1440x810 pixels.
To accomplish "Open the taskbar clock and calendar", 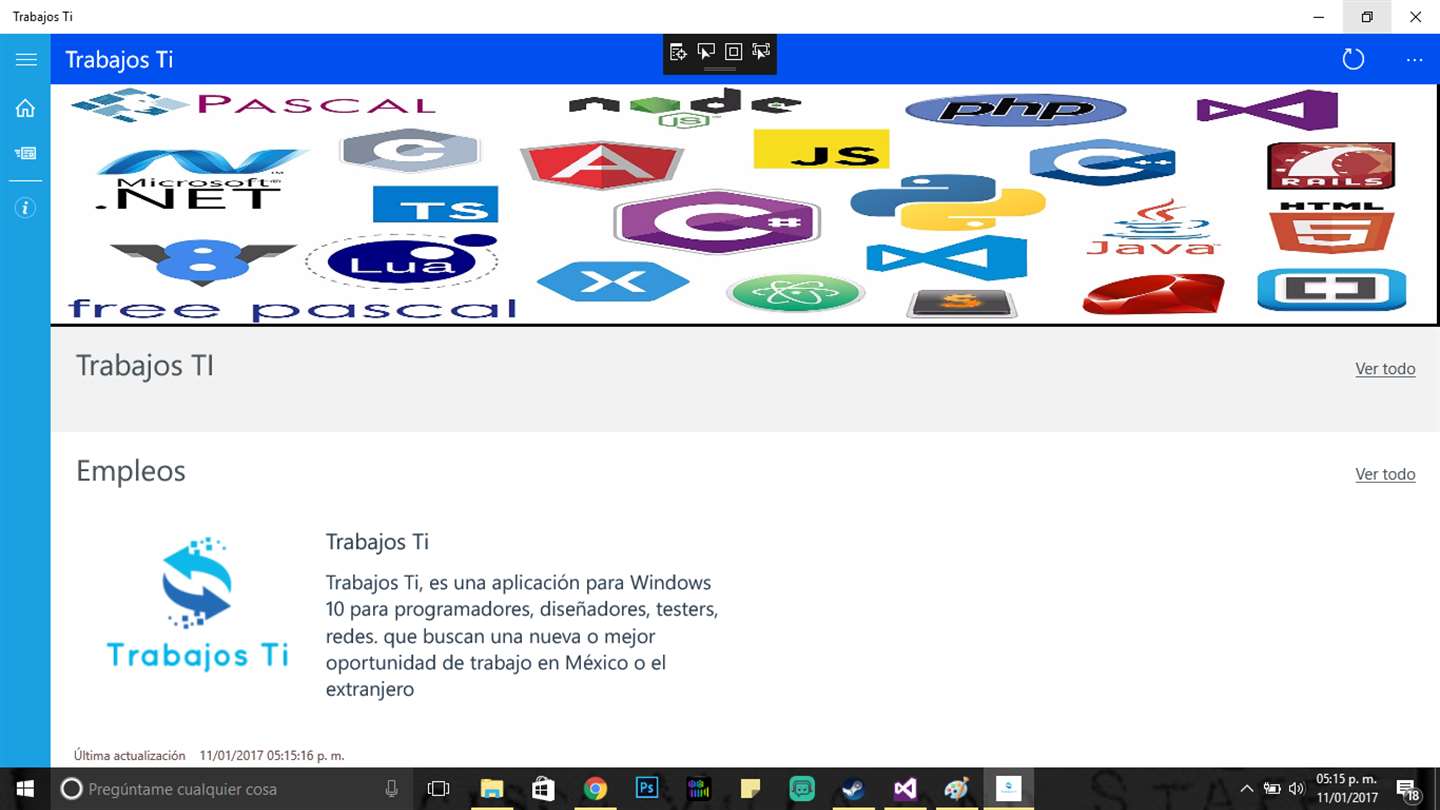I will pos(1347,789).
